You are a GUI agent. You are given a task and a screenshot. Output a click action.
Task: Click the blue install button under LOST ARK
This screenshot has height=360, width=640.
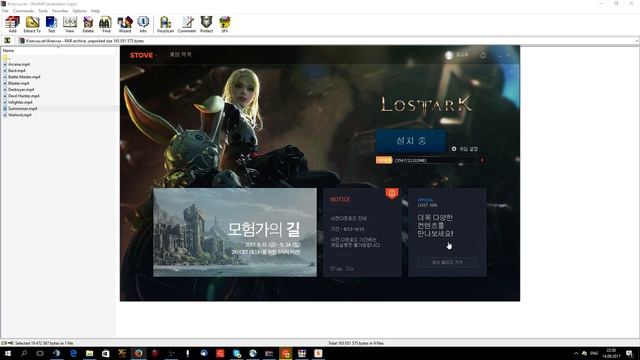coord(411,141)
